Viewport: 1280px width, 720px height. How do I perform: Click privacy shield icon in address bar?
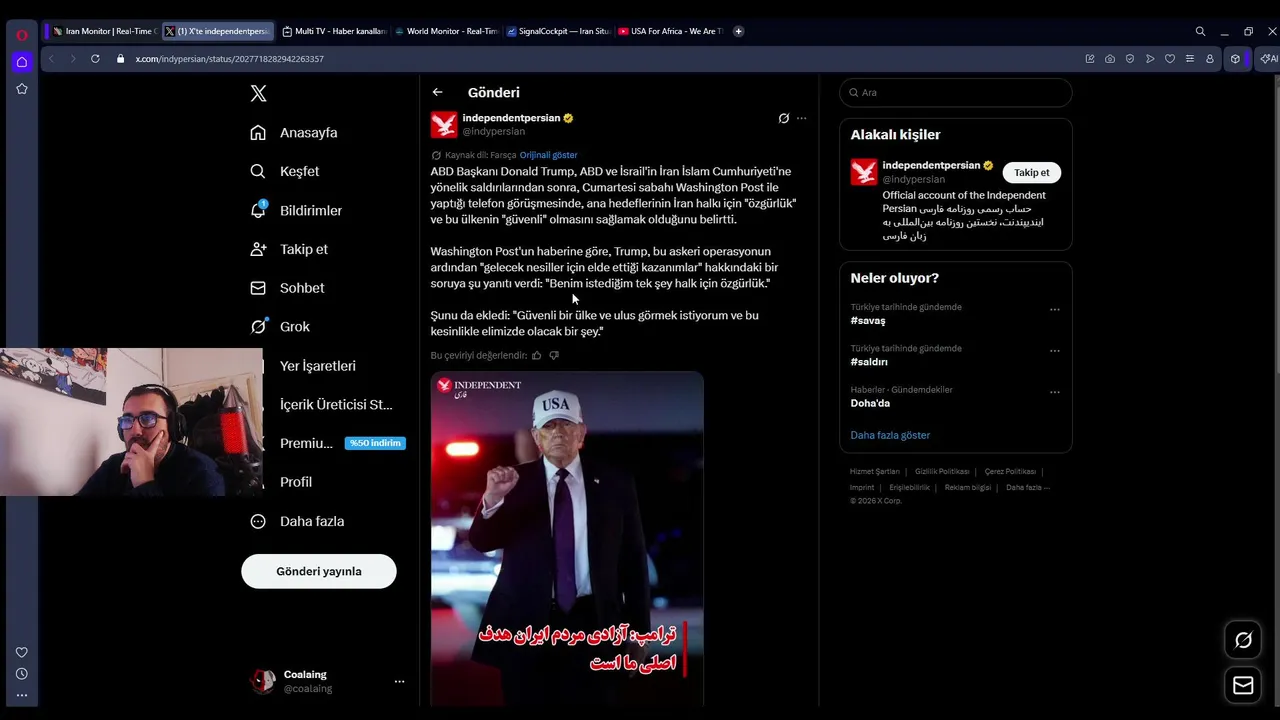point(1130,59)
